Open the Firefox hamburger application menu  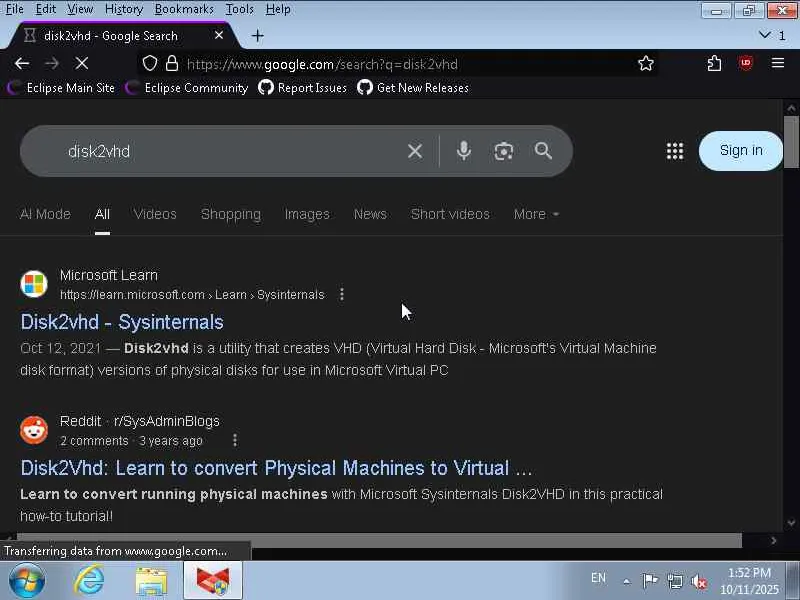click(778, 64)
